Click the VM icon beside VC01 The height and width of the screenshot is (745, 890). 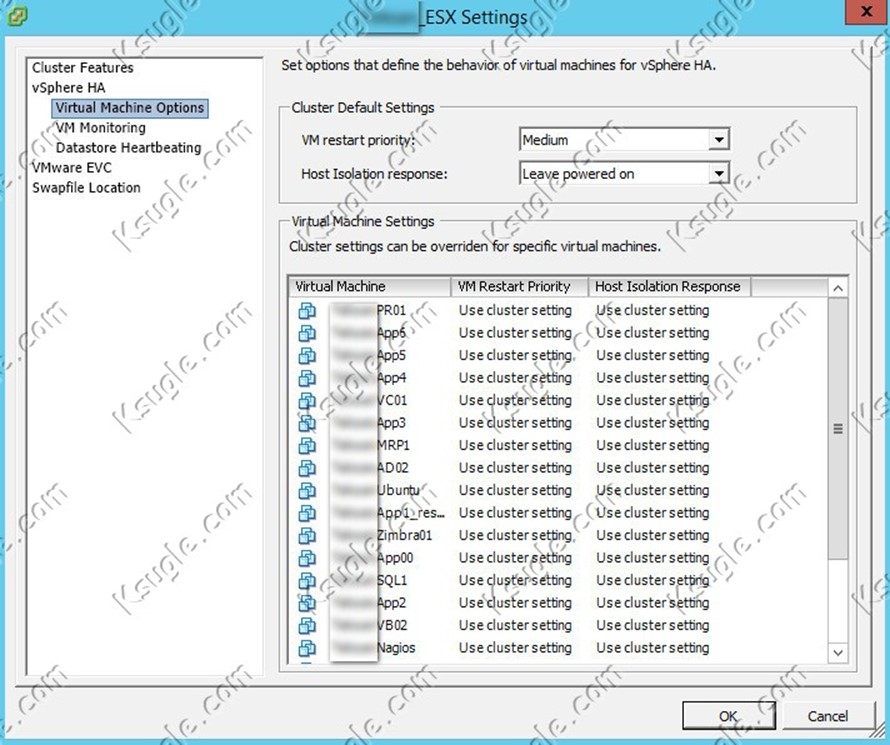[x=307, y=401]
